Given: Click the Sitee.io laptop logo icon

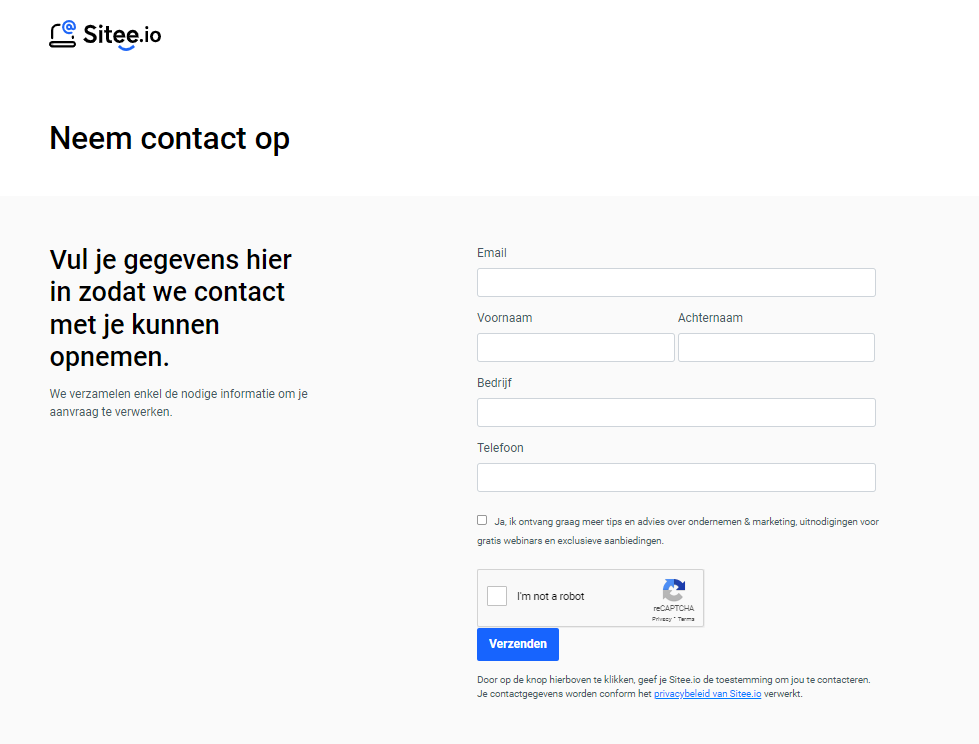Looking at the screenshot, I should [62, 34].
